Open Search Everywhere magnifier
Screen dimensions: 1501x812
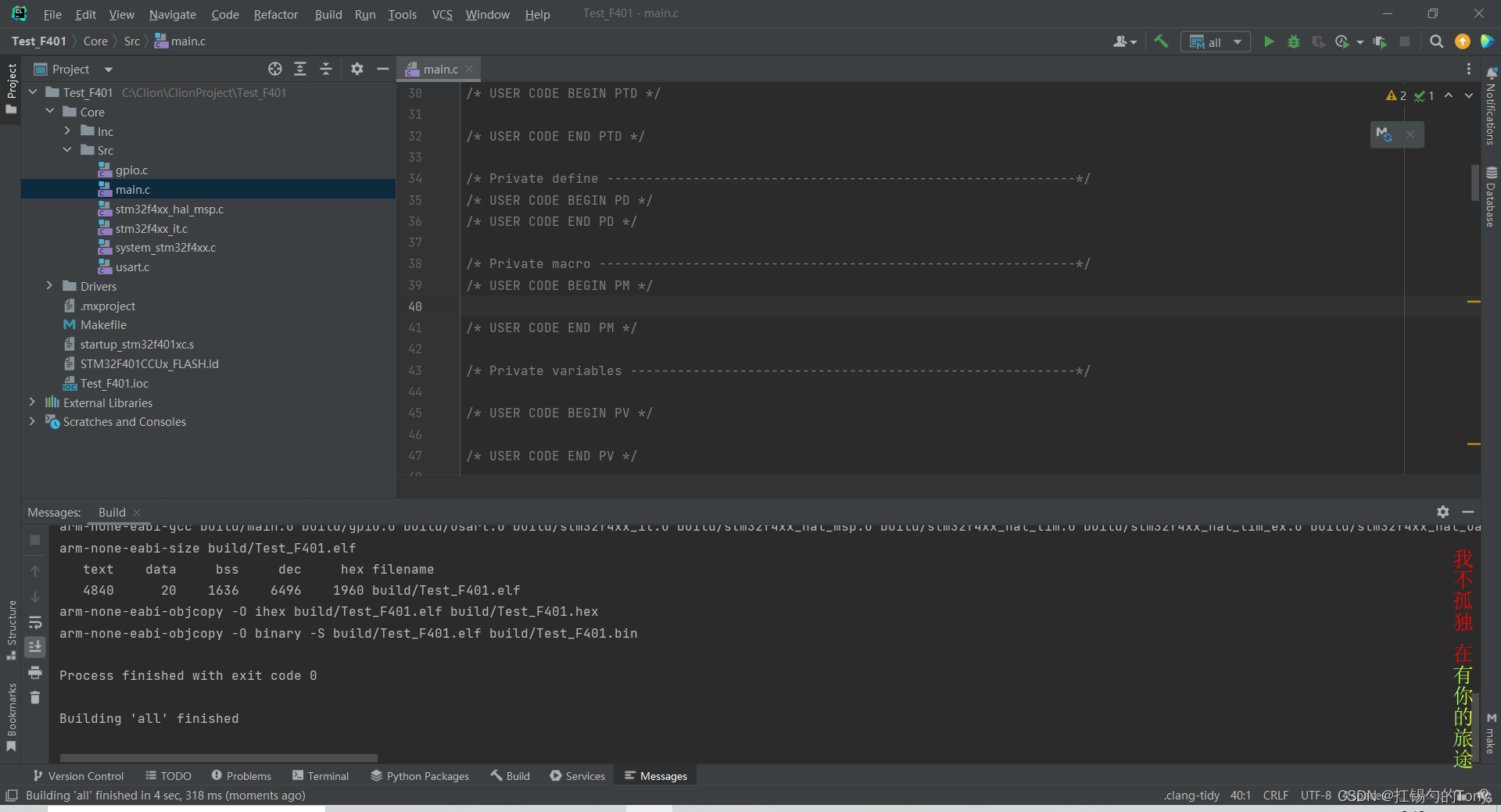pyautogui.click(x=1436, y=41)
